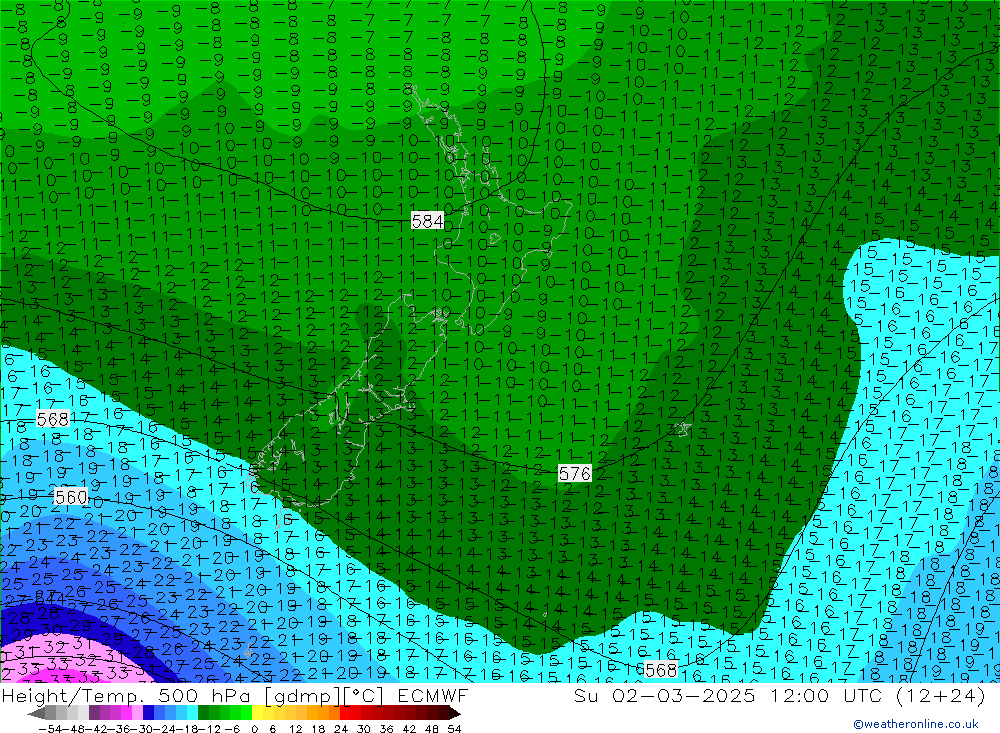
Task: Click the 568 label above the 560 label
Action: tap(53, 419)
